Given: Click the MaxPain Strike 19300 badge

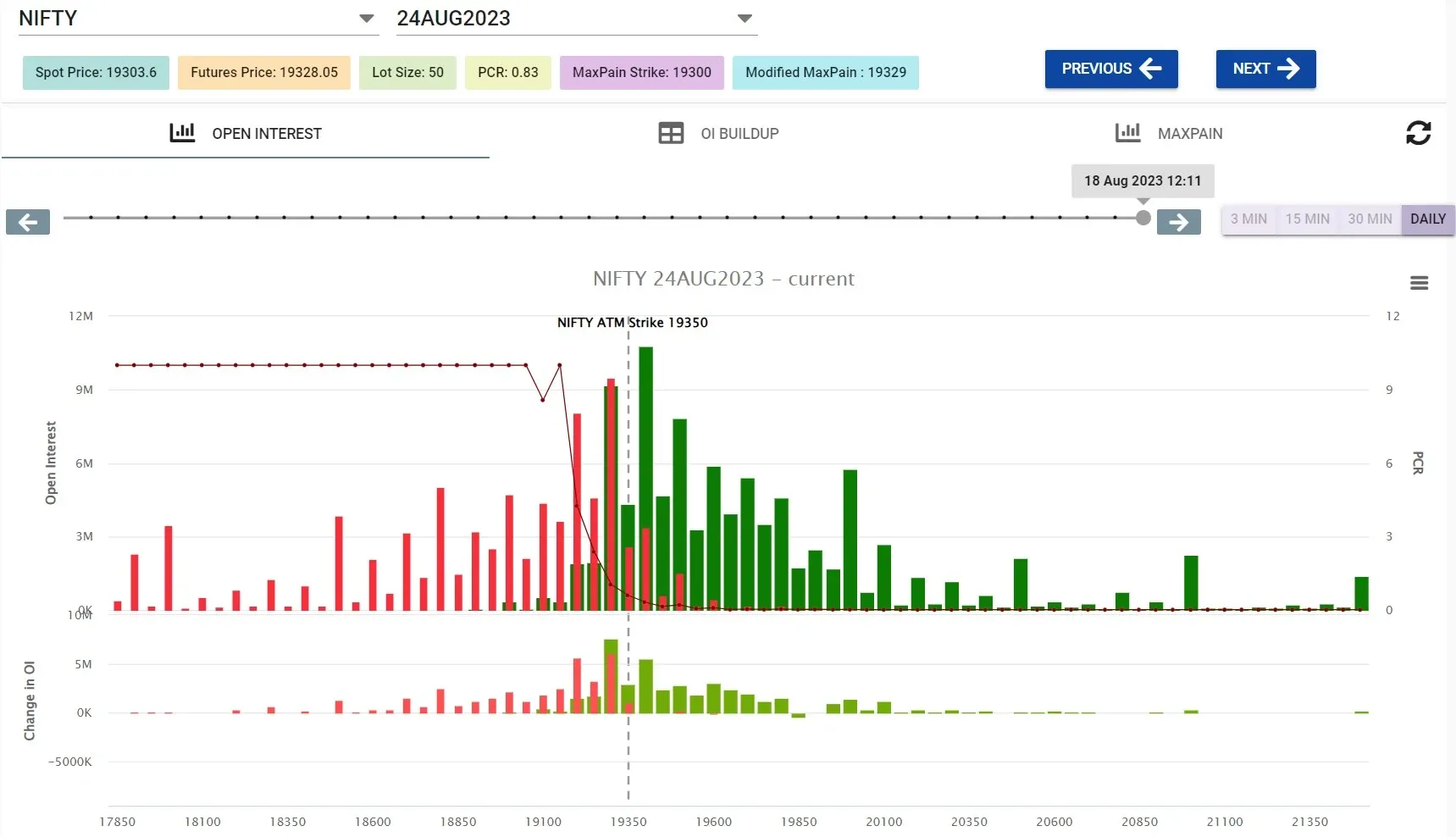Looking at the screenshot, I should [x=641, y=73].
